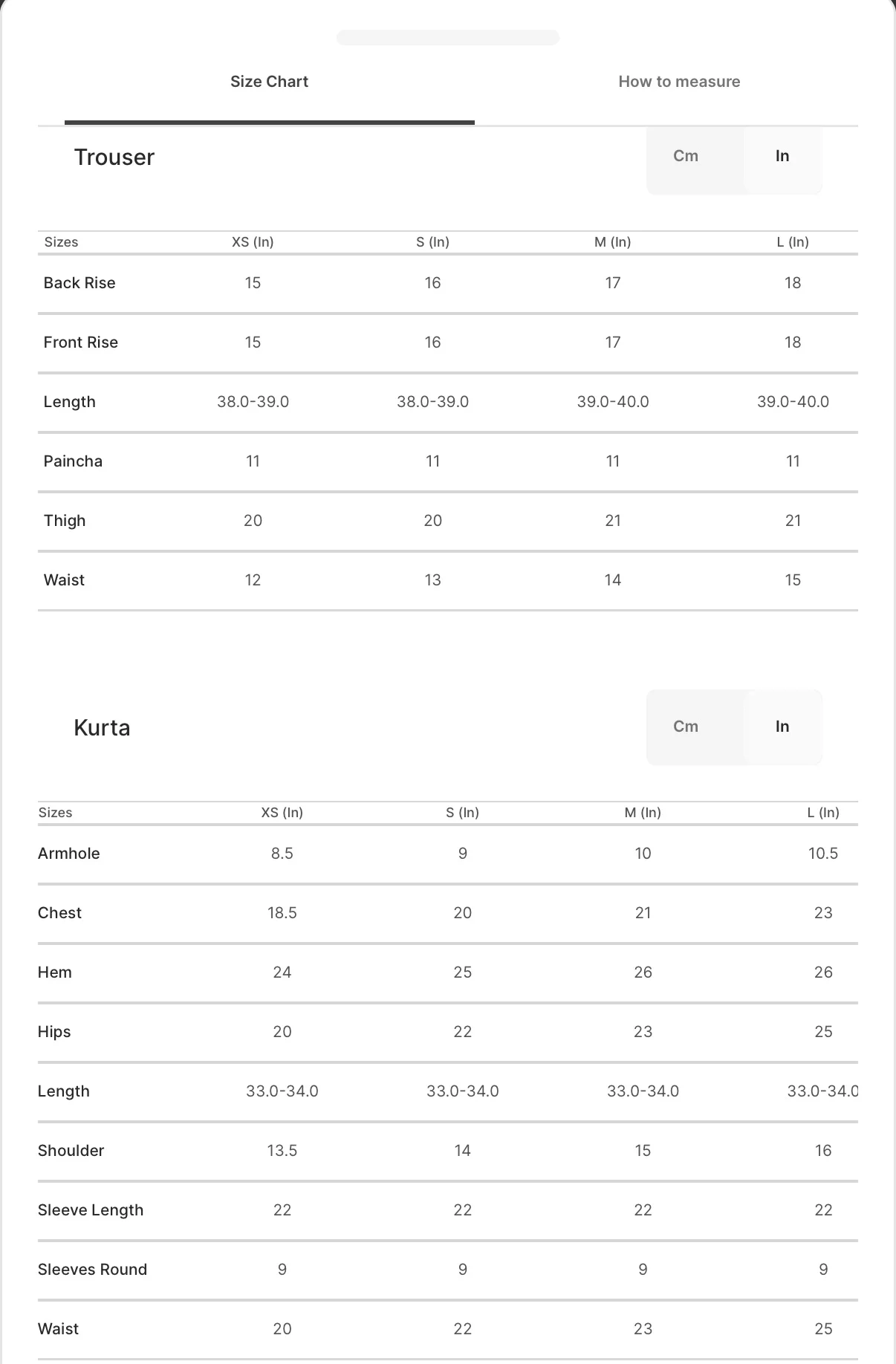Viewport: 896px width, 1364px height.
Task: Click the Kurta Shoulder XS value 13.5
Action: point(282,1151)
